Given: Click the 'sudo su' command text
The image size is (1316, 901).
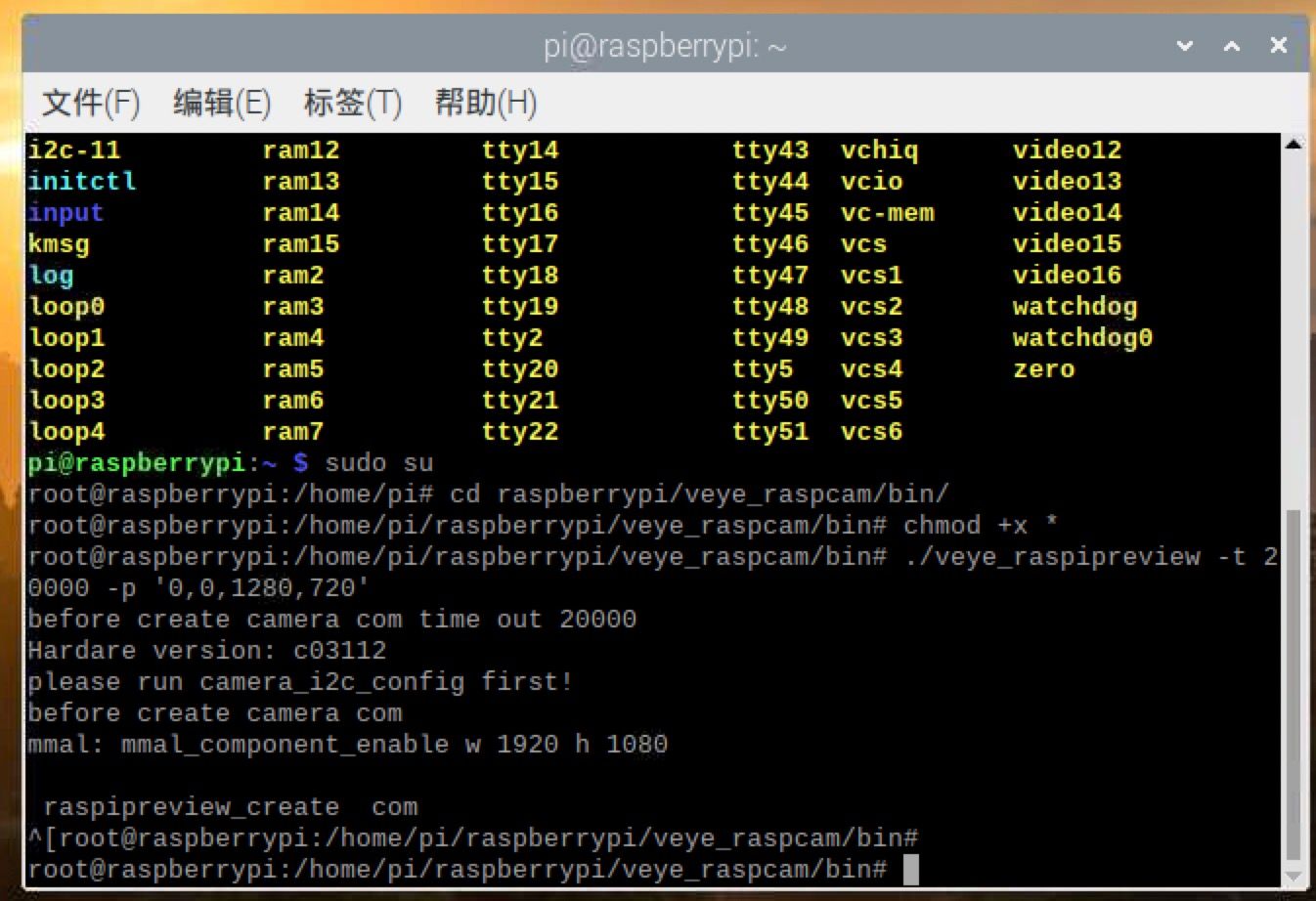Looking at the screenshot, I should click(378, 463).
